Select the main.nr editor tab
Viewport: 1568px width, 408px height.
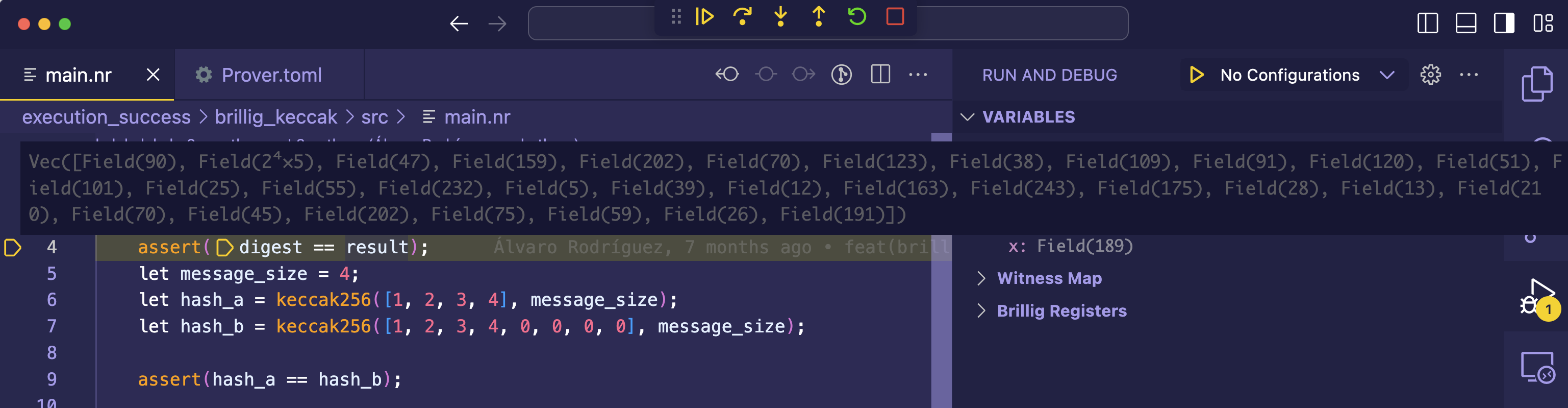click(78, 75)
